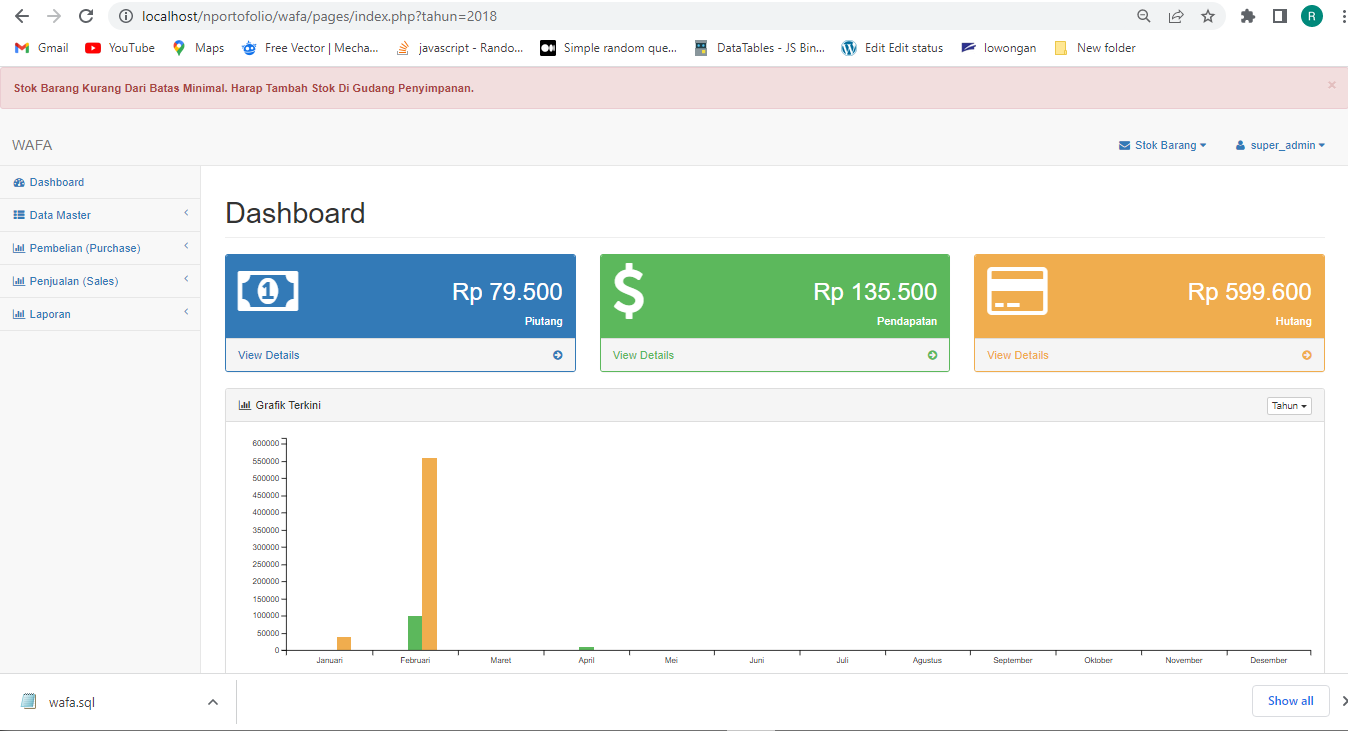Open the Stok Barang dropdown in navbar
Image resolution: width=1348 pixels, height=731 pixels.
[x=1163, y=145]
